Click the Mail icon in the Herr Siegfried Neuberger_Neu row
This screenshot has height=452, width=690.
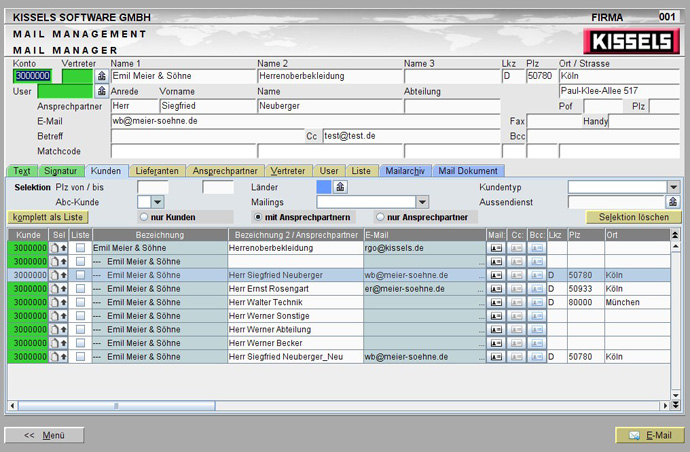[x=496, y=357]
